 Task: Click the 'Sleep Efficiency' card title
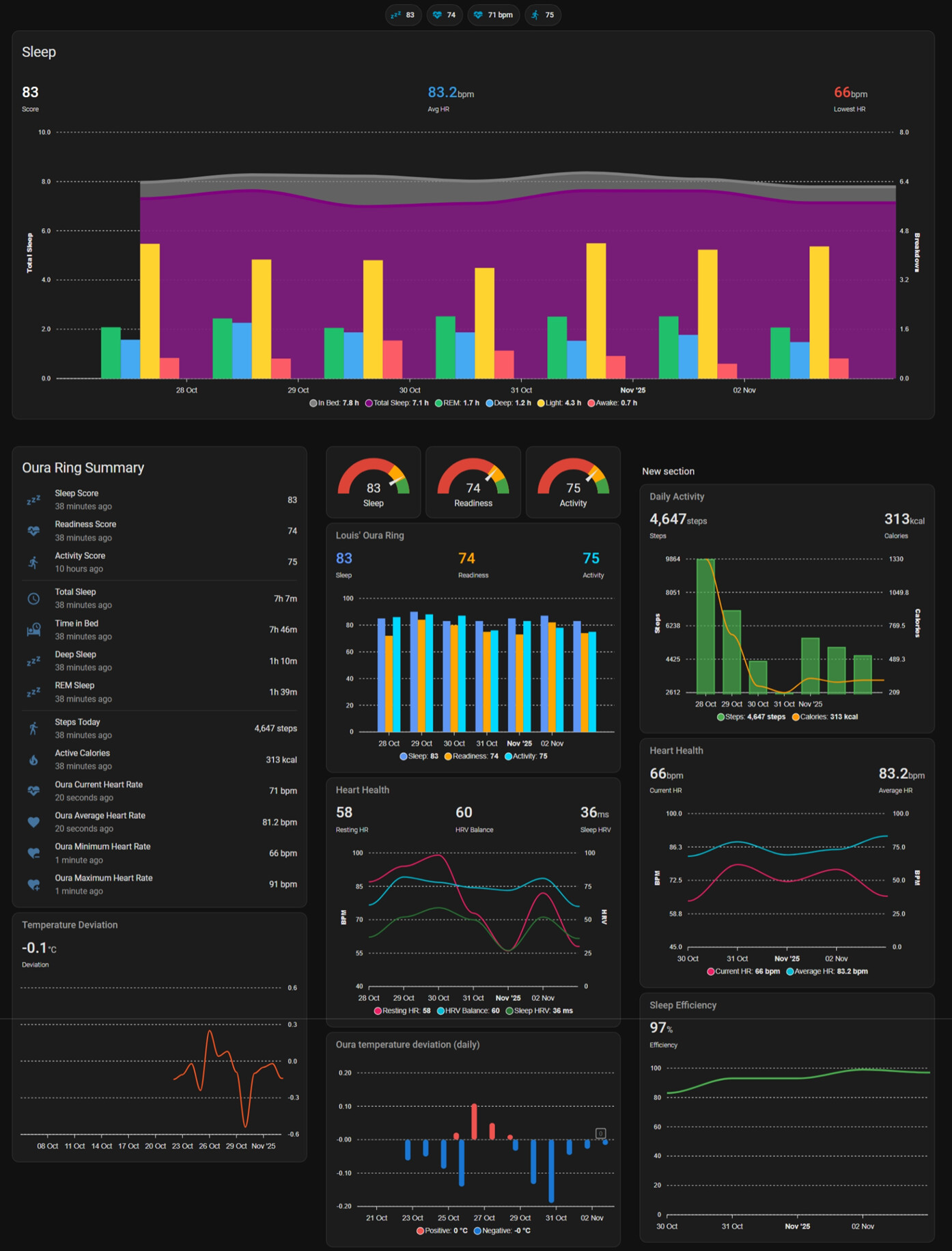pyautogui.click(x=683, y=1005)
